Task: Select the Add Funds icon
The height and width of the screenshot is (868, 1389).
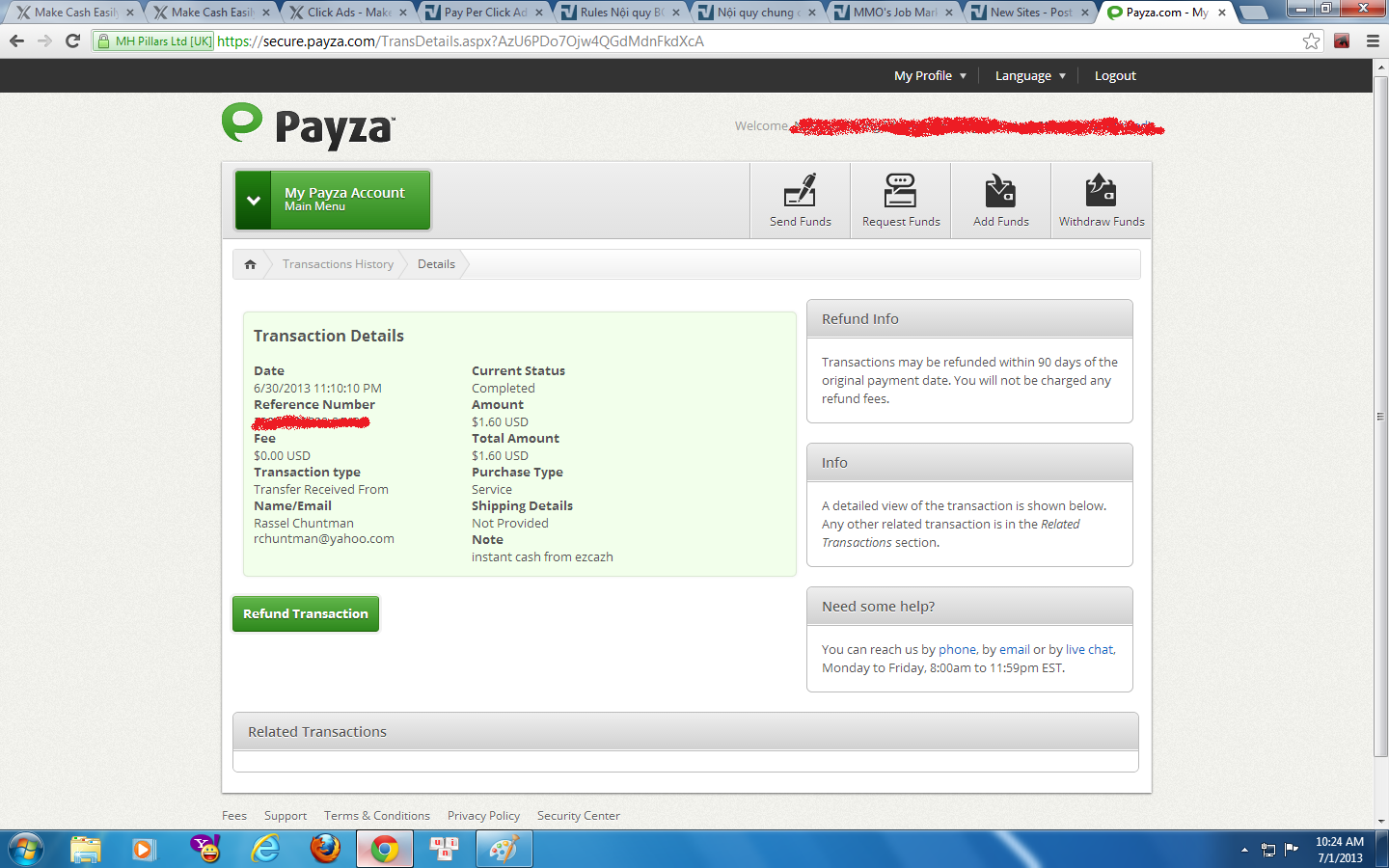Action: pyautogui.click(x=1001, y=201)
